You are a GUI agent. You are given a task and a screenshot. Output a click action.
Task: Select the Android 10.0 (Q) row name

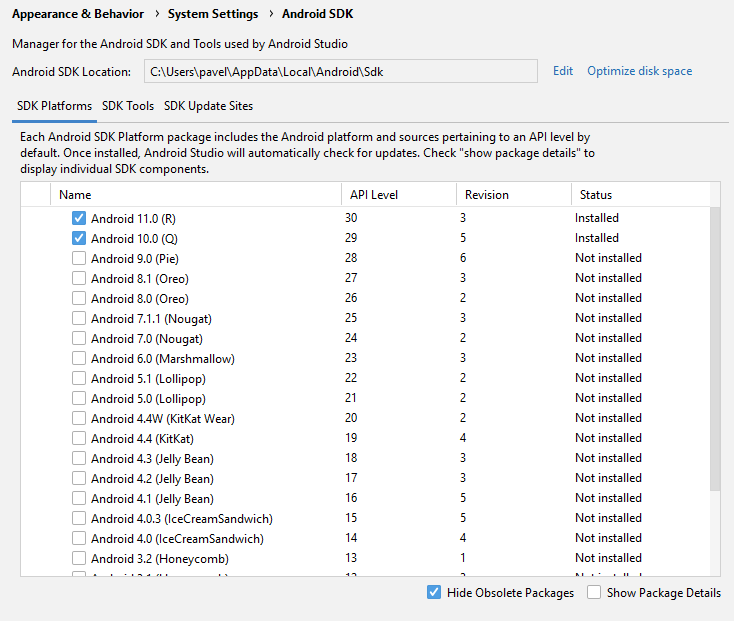tap(134, 239)
